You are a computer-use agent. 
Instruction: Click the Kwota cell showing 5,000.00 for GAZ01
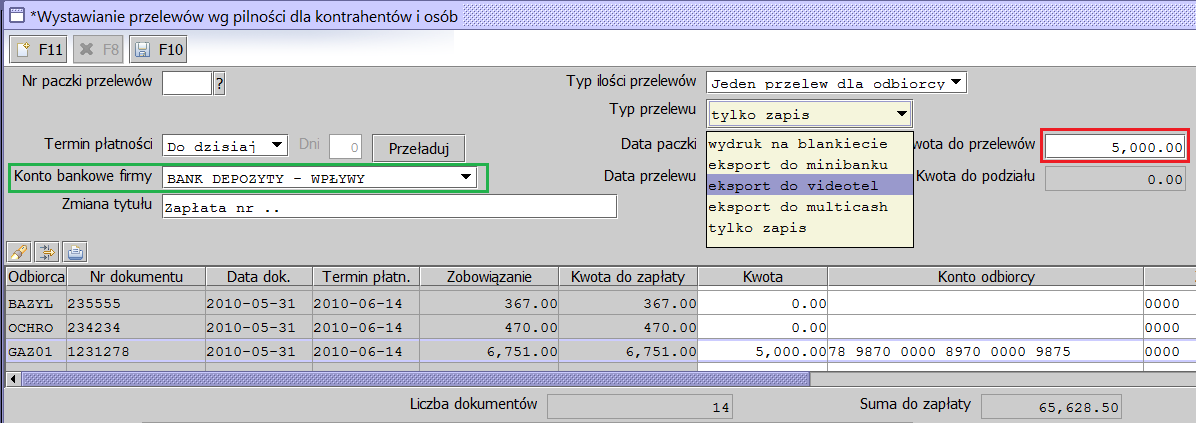(763, 351)
